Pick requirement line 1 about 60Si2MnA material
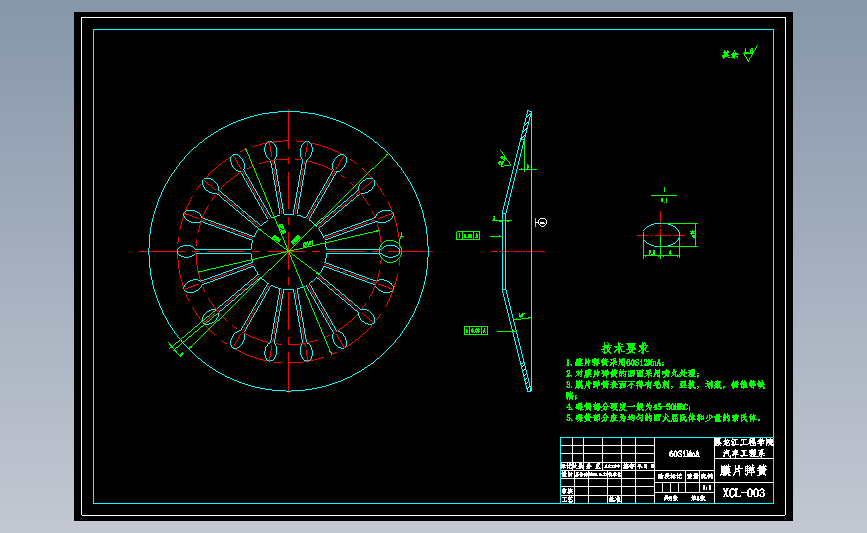 pyautogui.click(x=615, y=363)
